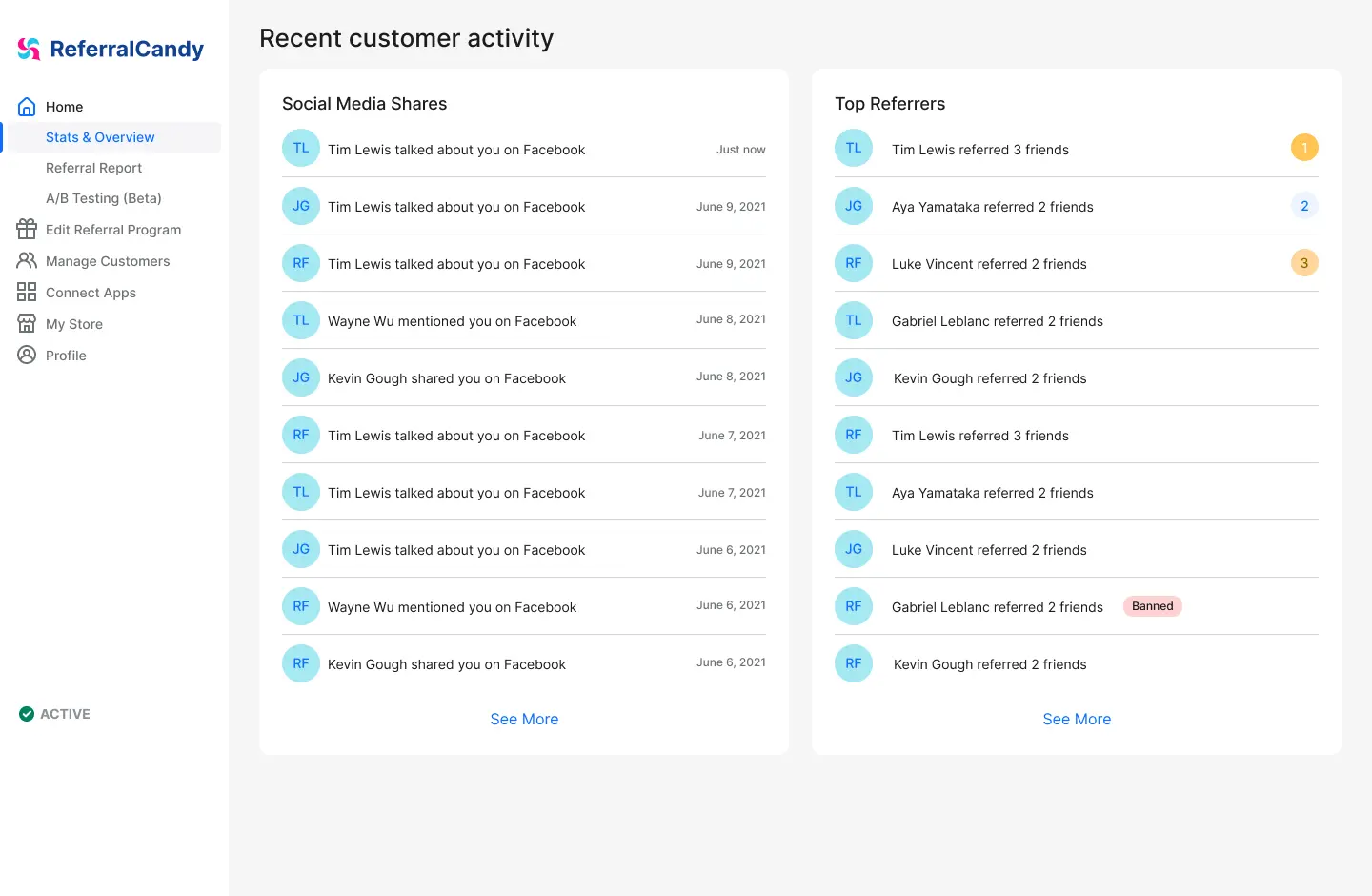Click the Edit Referral Program gift icon

[27, 230]
